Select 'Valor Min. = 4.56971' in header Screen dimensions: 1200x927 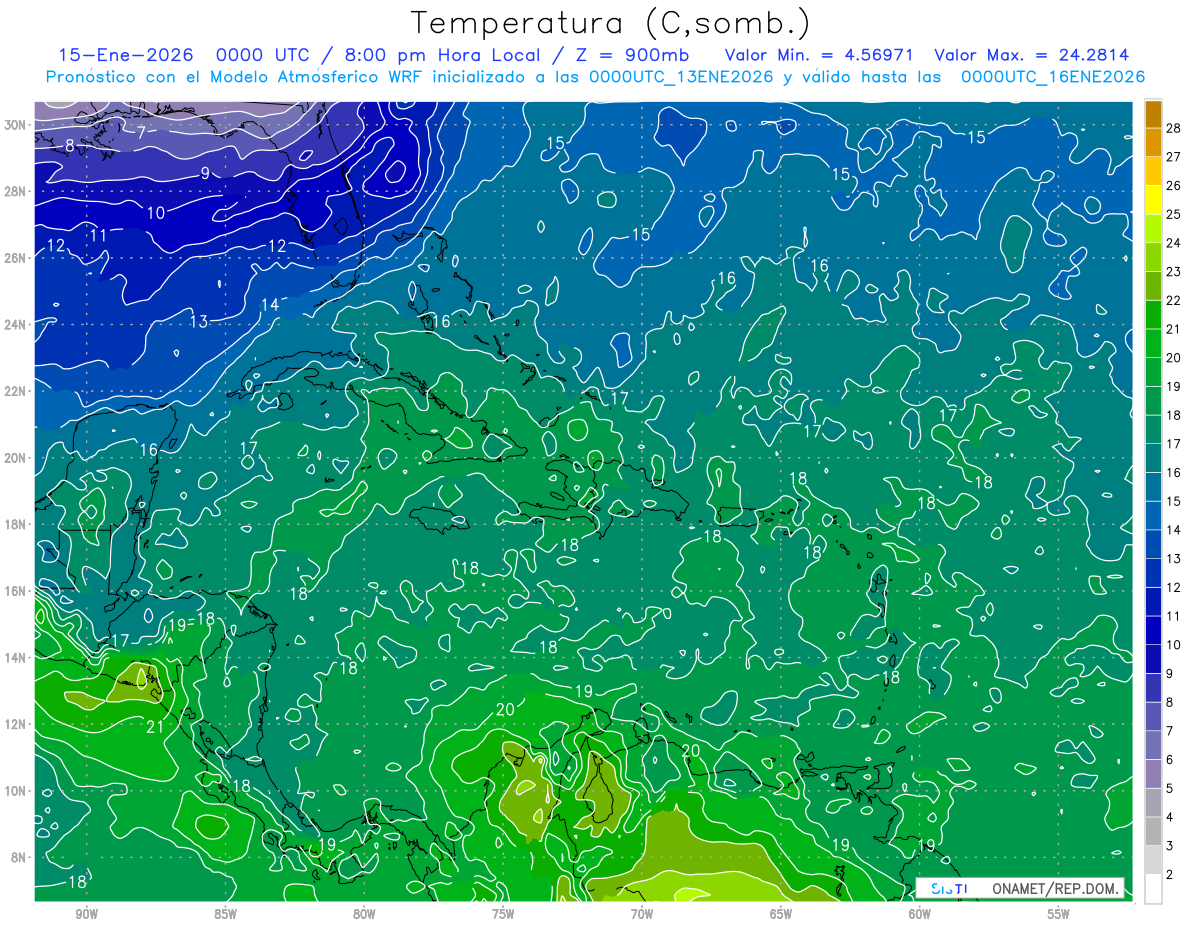(820, 55)
